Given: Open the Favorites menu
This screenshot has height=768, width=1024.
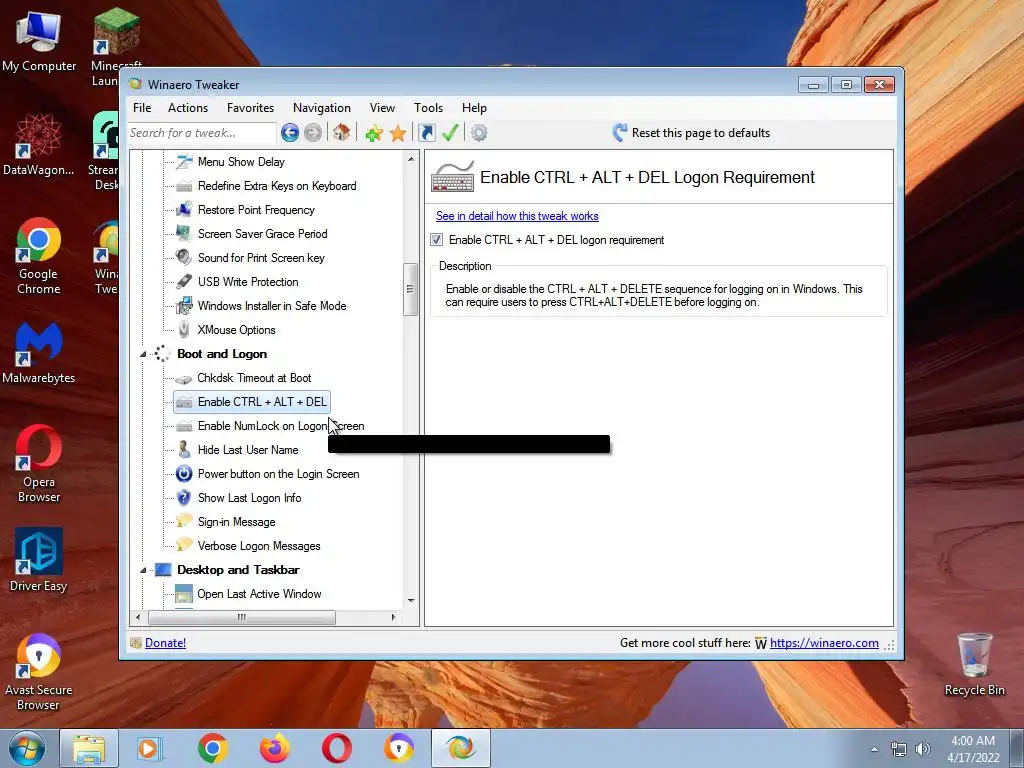Looking at the screenshot, I should (250, 108).
